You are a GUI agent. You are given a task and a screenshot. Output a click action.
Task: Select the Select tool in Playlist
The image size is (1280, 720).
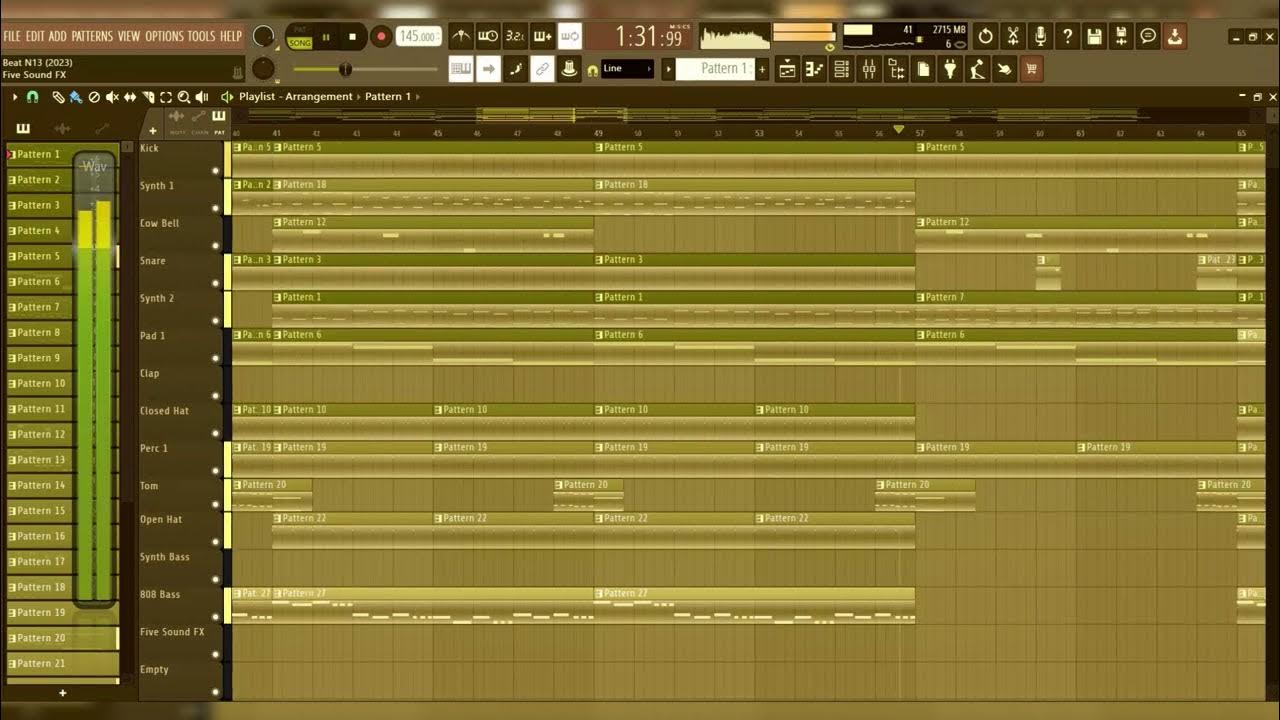tap(166, 97)
